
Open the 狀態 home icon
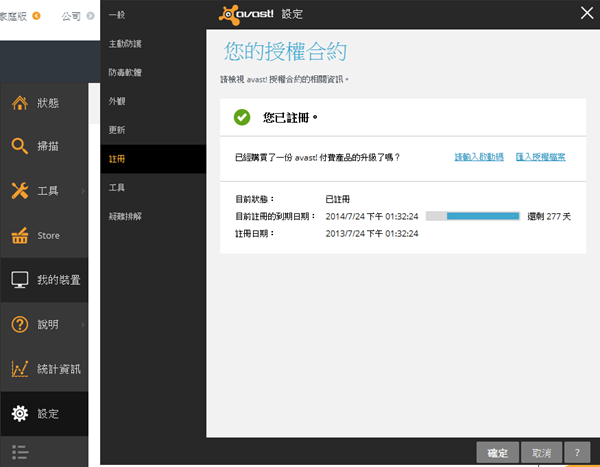pos(20,103)
